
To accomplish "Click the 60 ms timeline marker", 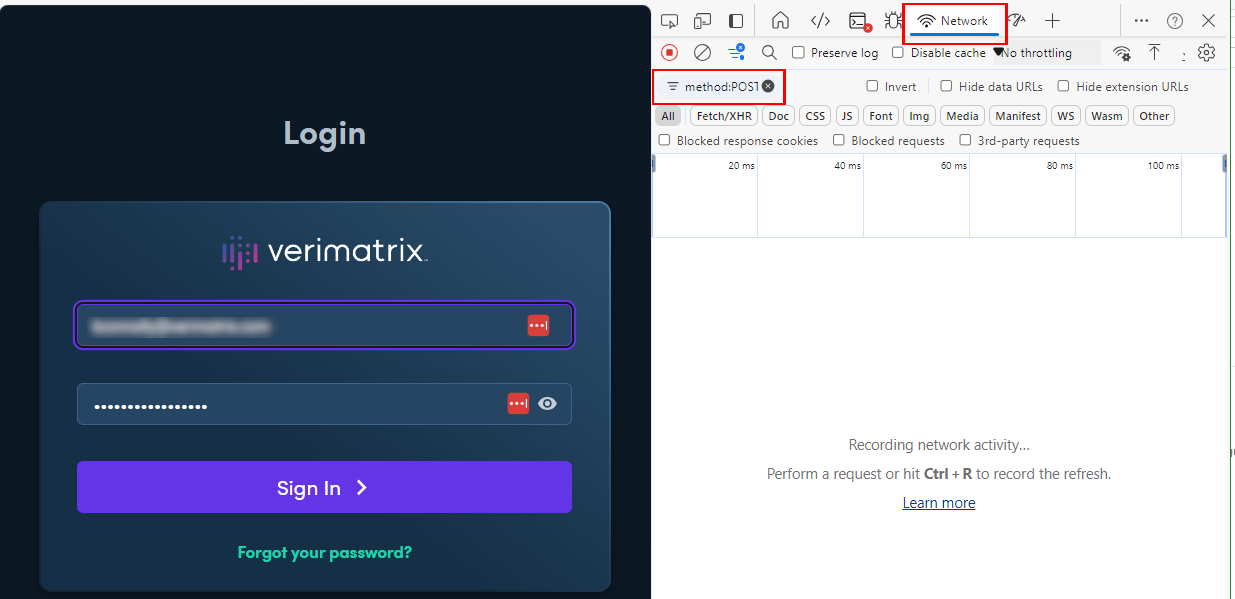I will pos(953,166).
